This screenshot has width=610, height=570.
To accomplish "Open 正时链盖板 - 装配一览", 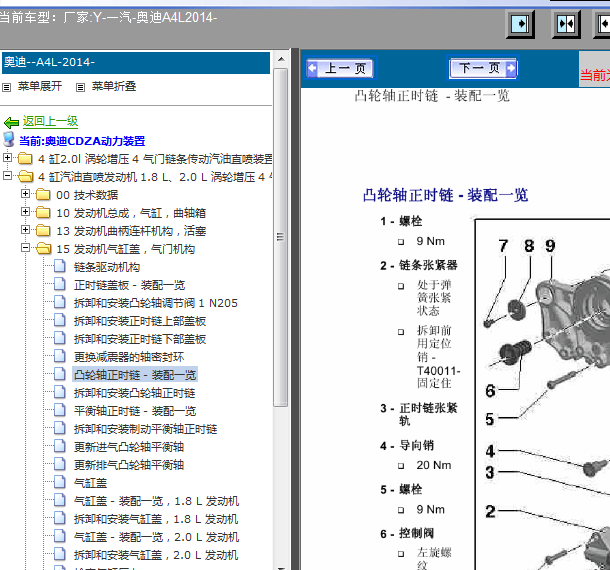I will [x=129, y=285].
